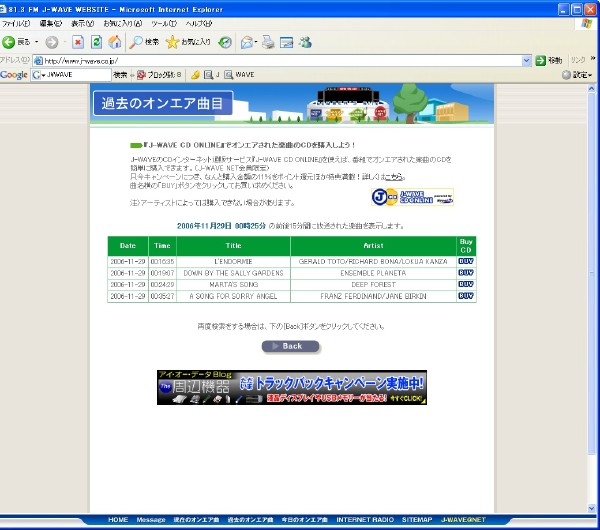Click the Print icon in toolbar
This screenshot has width=600, height=530.
tap(266, 42)
